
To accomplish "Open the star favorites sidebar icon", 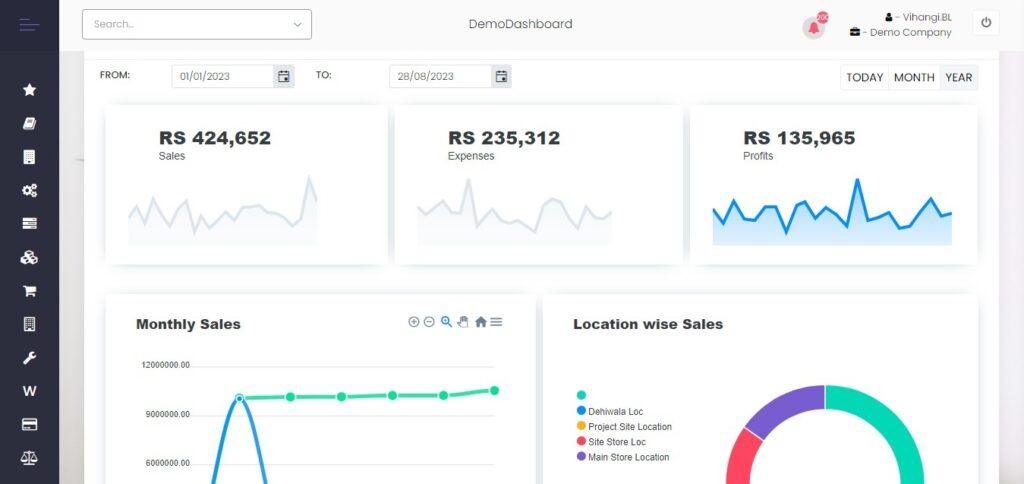I will [x=29, y=90].
